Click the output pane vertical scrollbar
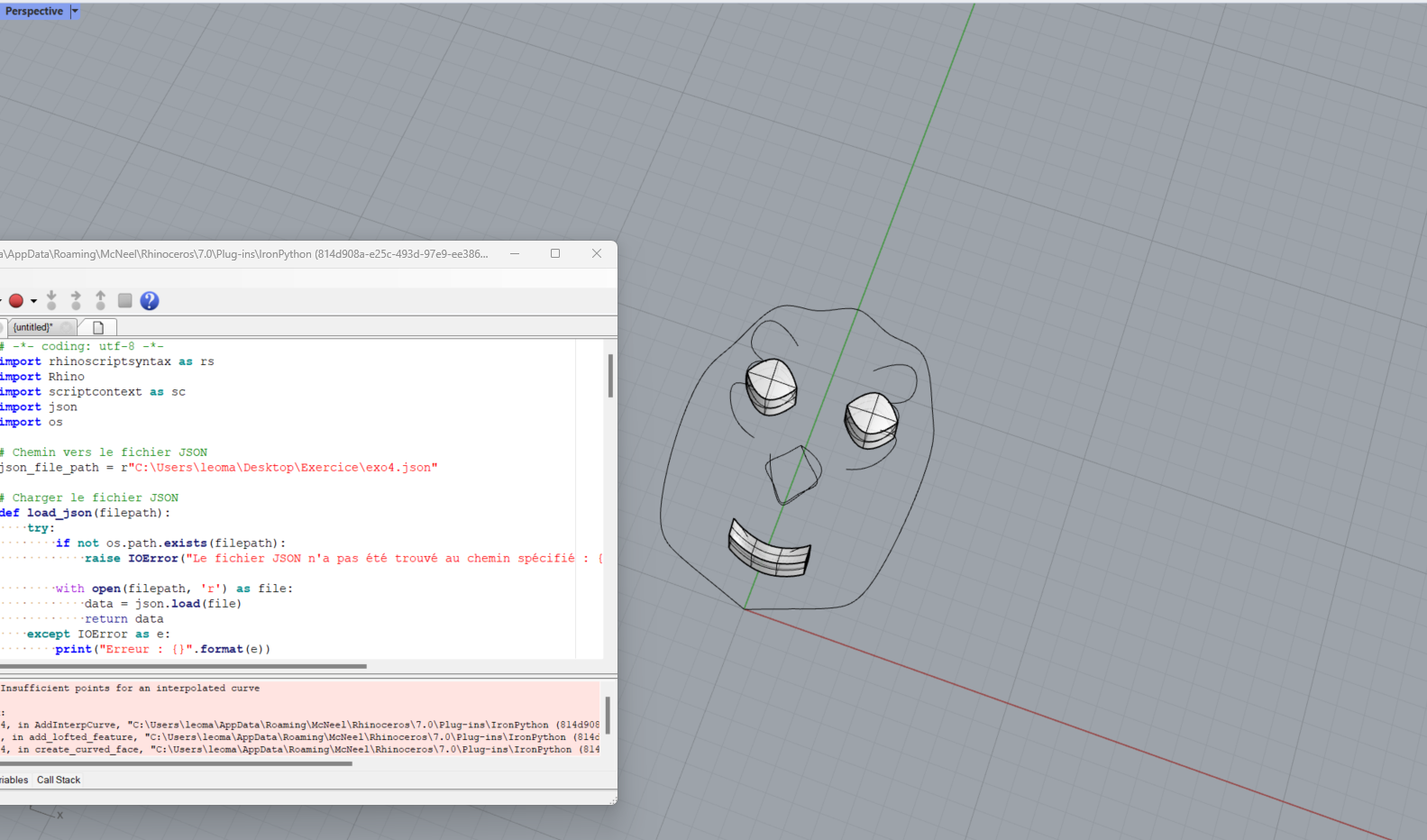The image size is (1427, 840). (x=608, y=715)
